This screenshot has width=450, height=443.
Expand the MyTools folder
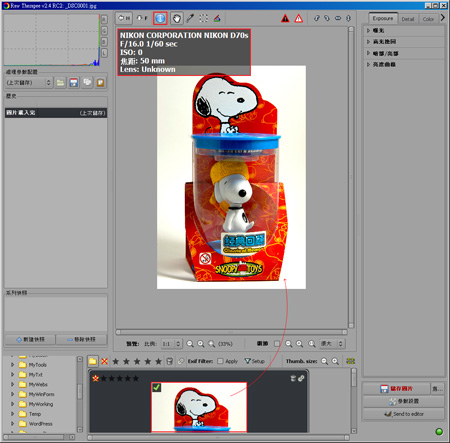point(12,365)
